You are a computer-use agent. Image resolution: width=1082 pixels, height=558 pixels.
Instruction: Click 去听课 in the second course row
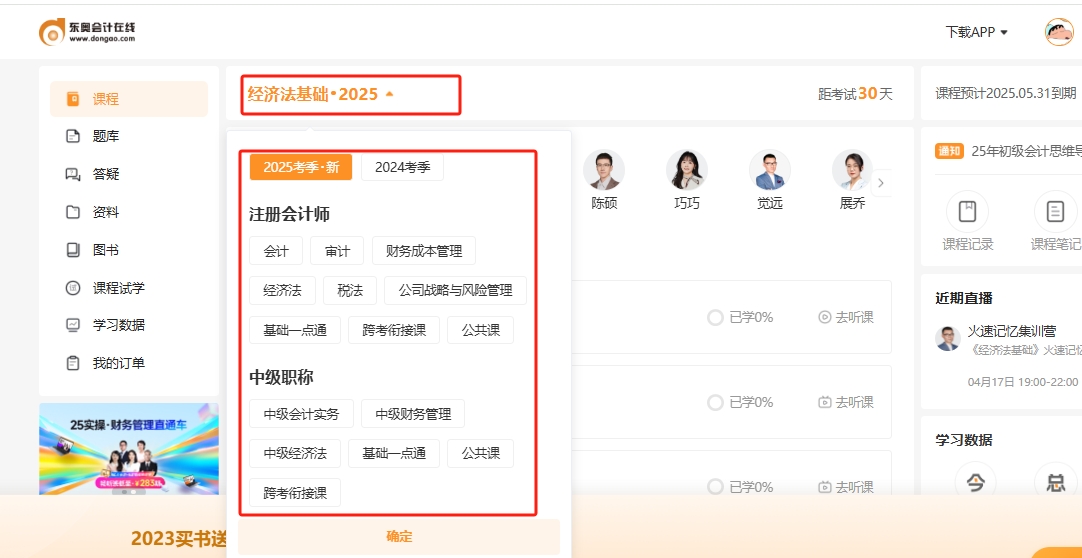tap(846, 402)
